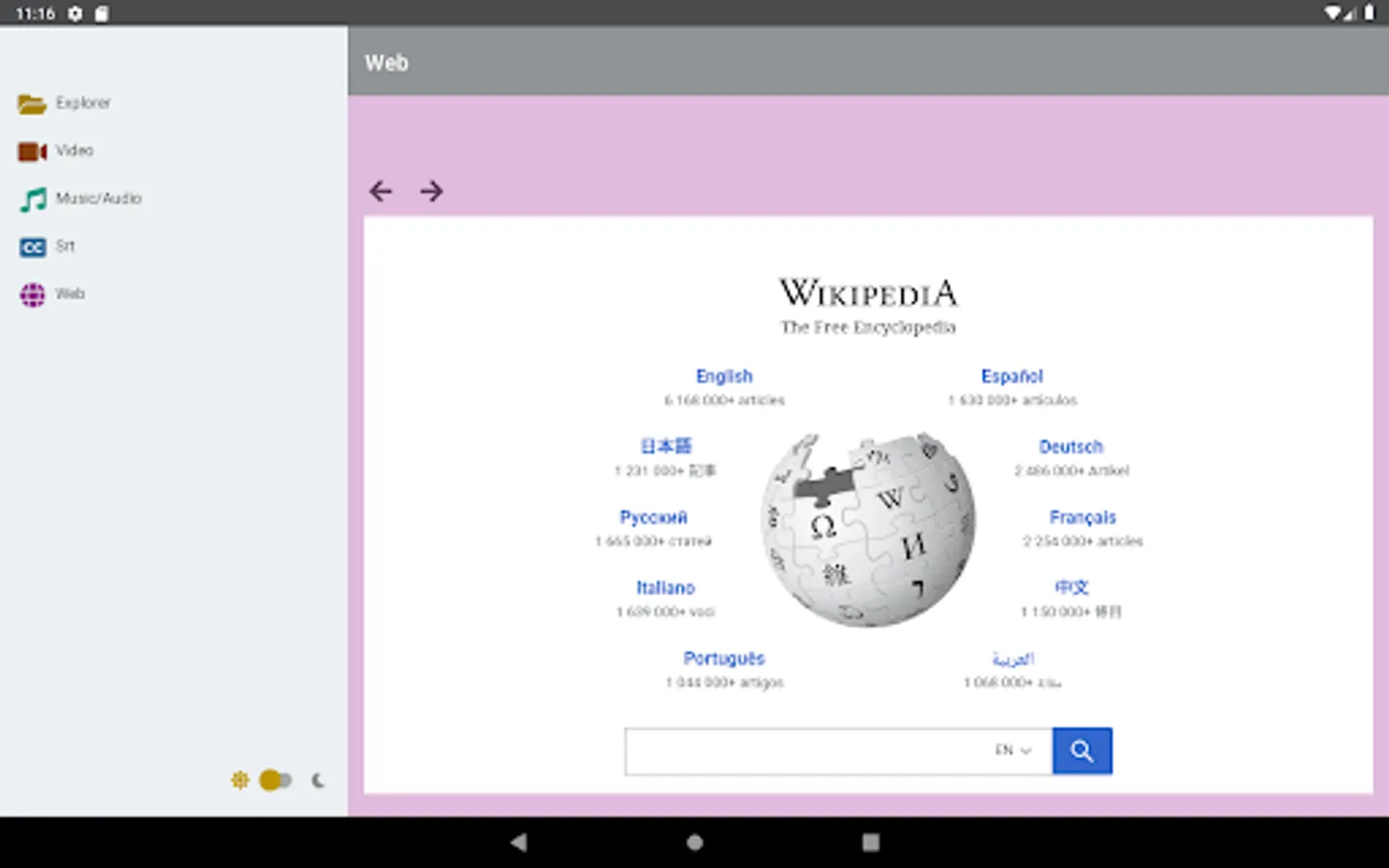Open the Italiano Wikipedia link
The width and height of the screenshot is (1389, 868).
[x=666, y=587]
